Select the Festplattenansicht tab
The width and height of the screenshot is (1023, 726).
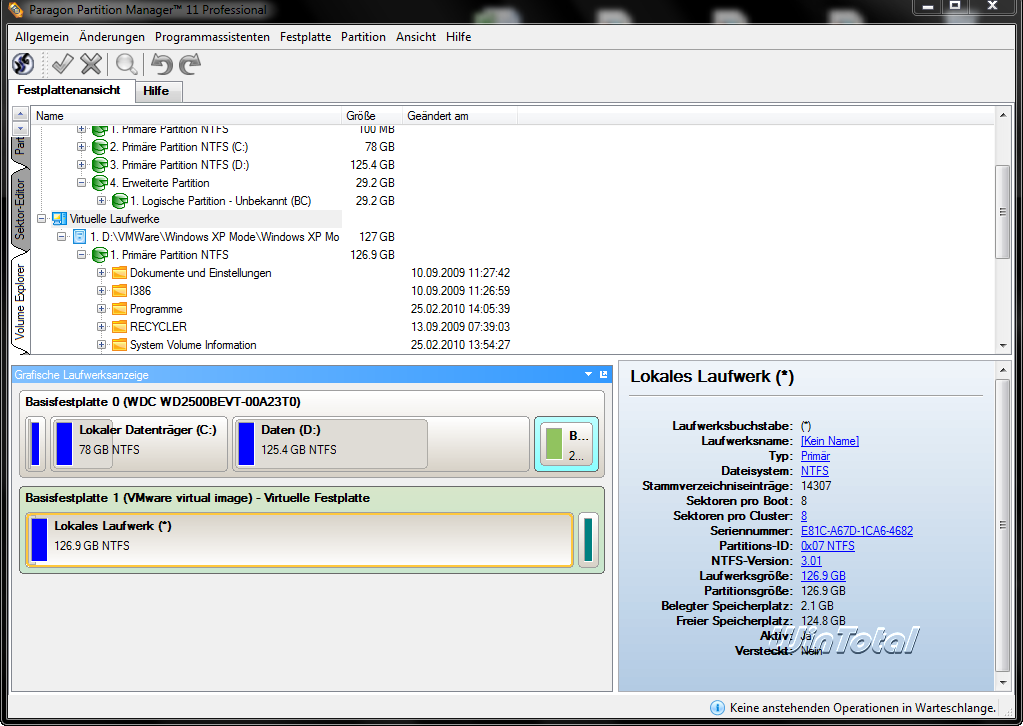click(69, 90)
